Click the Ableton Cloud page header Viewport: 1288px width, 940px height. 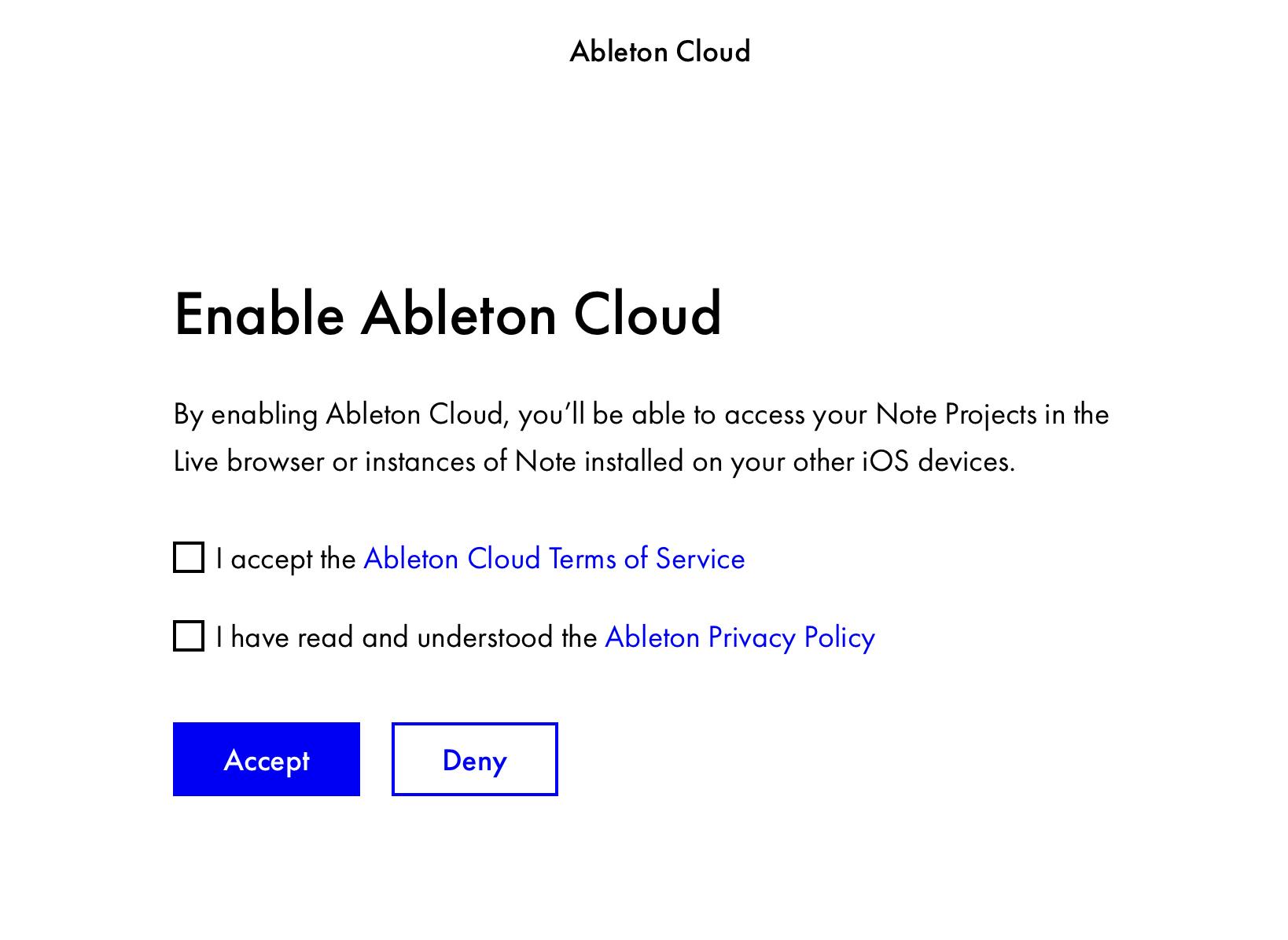point(658,50)
